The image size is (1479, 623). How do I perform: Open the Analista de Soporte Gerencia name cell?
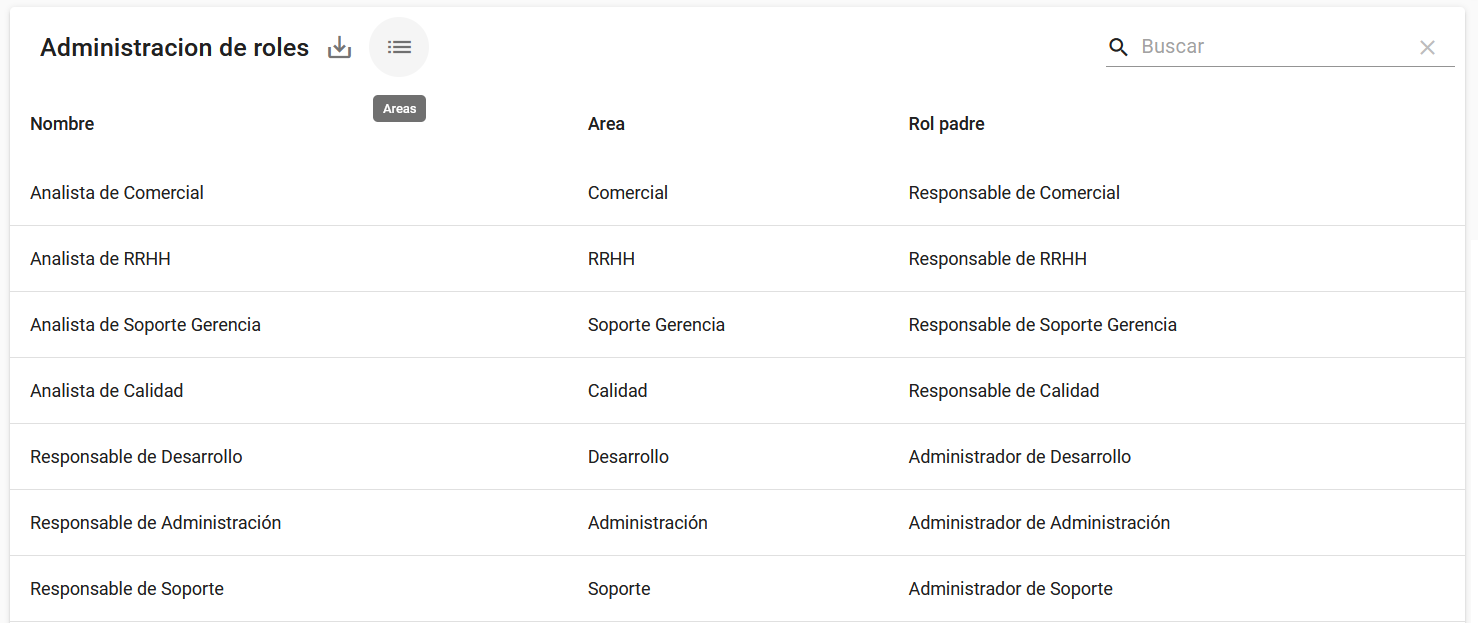[x=145, y=325]
